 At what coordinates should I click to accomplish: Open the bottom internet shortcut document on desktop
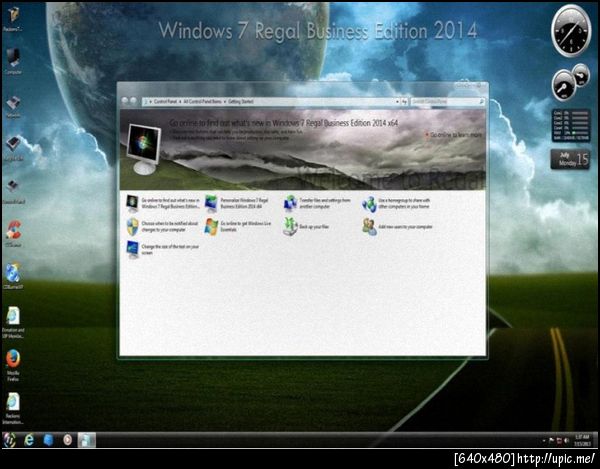coord(13,408)
